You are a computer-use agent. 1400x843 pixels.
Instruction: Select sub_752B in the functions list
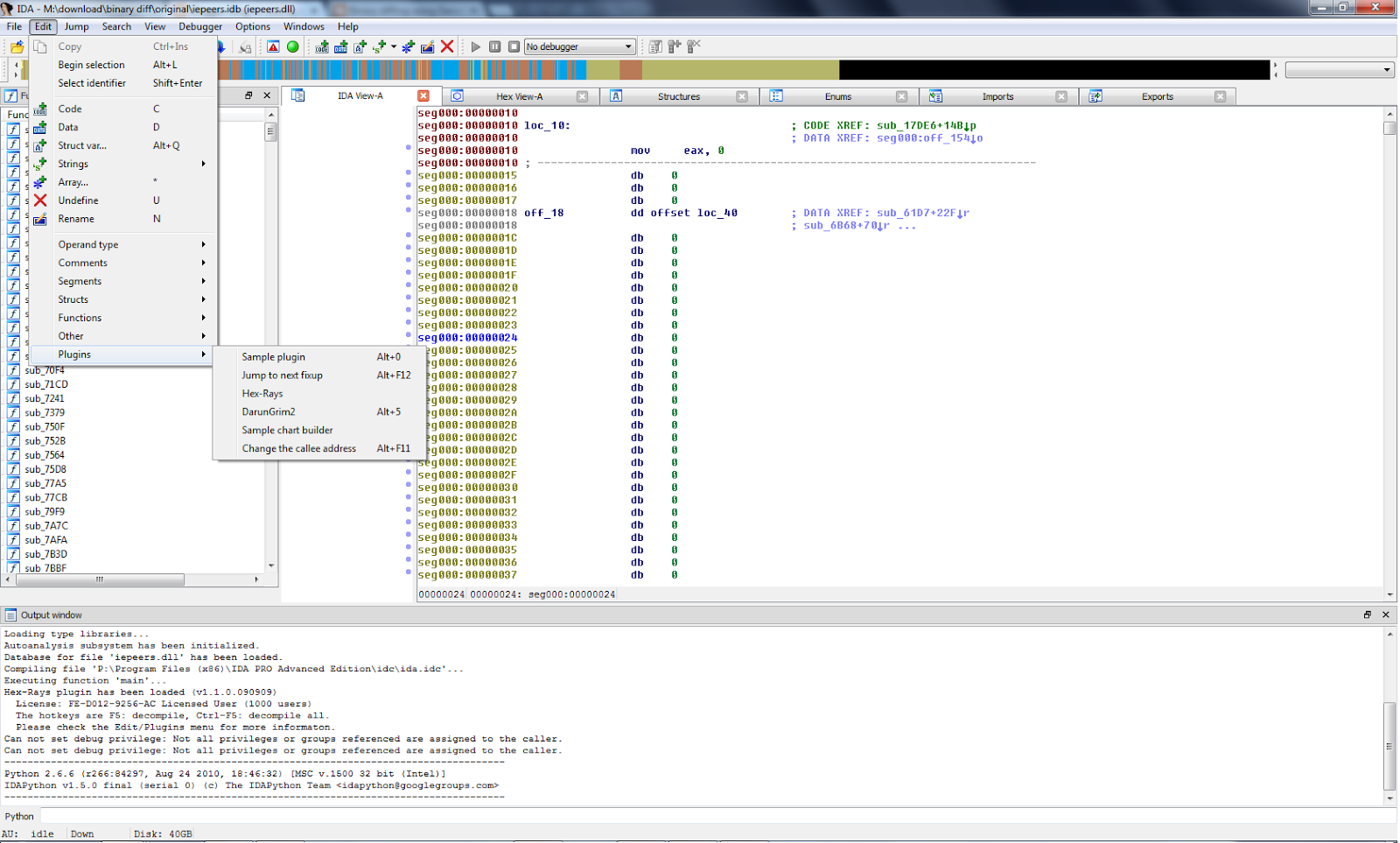(x=45, y=441)
